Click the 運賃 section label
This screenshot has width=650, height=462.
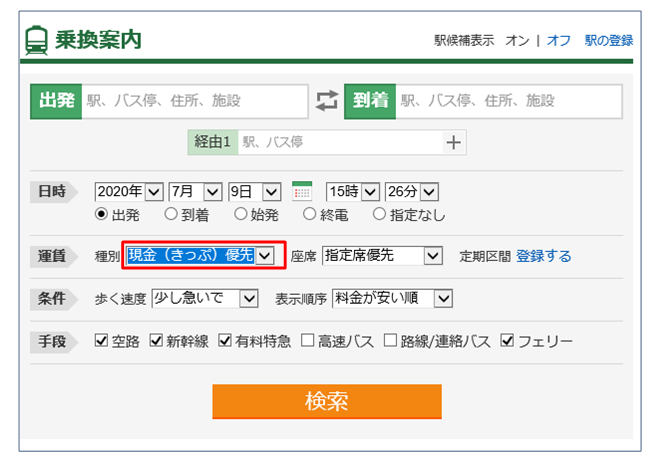tap(52, 256)
